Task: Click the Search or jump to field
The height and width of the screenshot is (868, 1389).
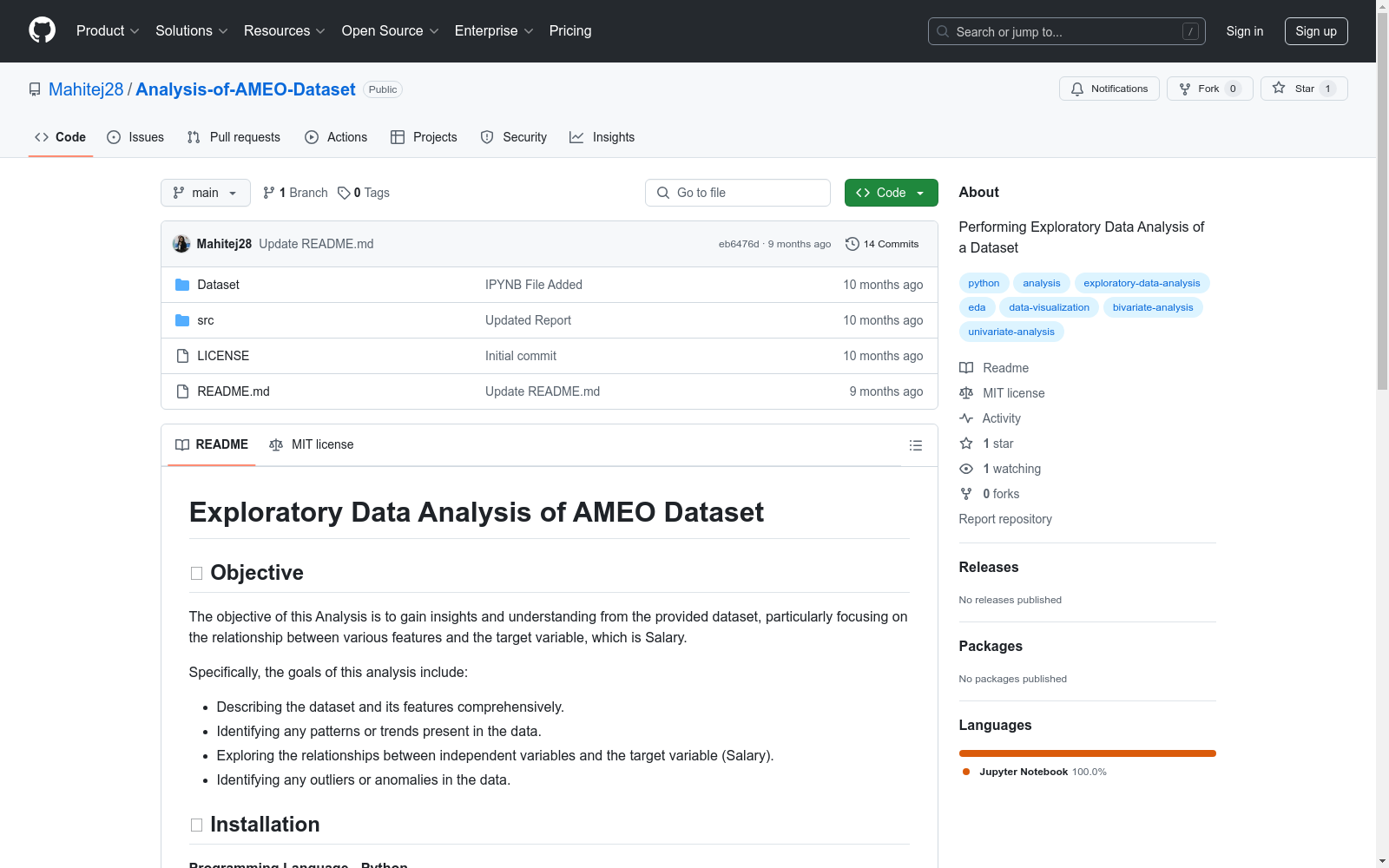Action: point(1067,31)
